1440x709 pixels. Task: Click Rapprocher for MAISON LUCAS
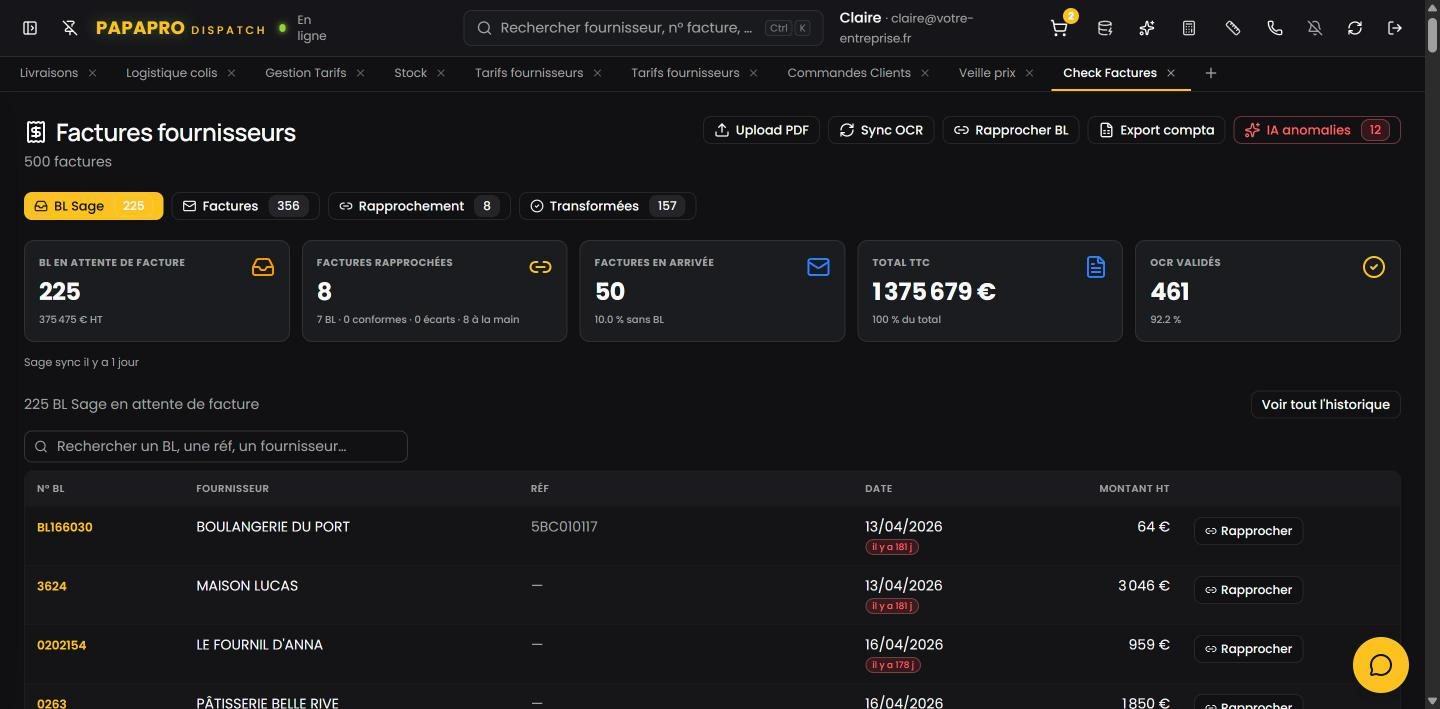[1248, 590]
